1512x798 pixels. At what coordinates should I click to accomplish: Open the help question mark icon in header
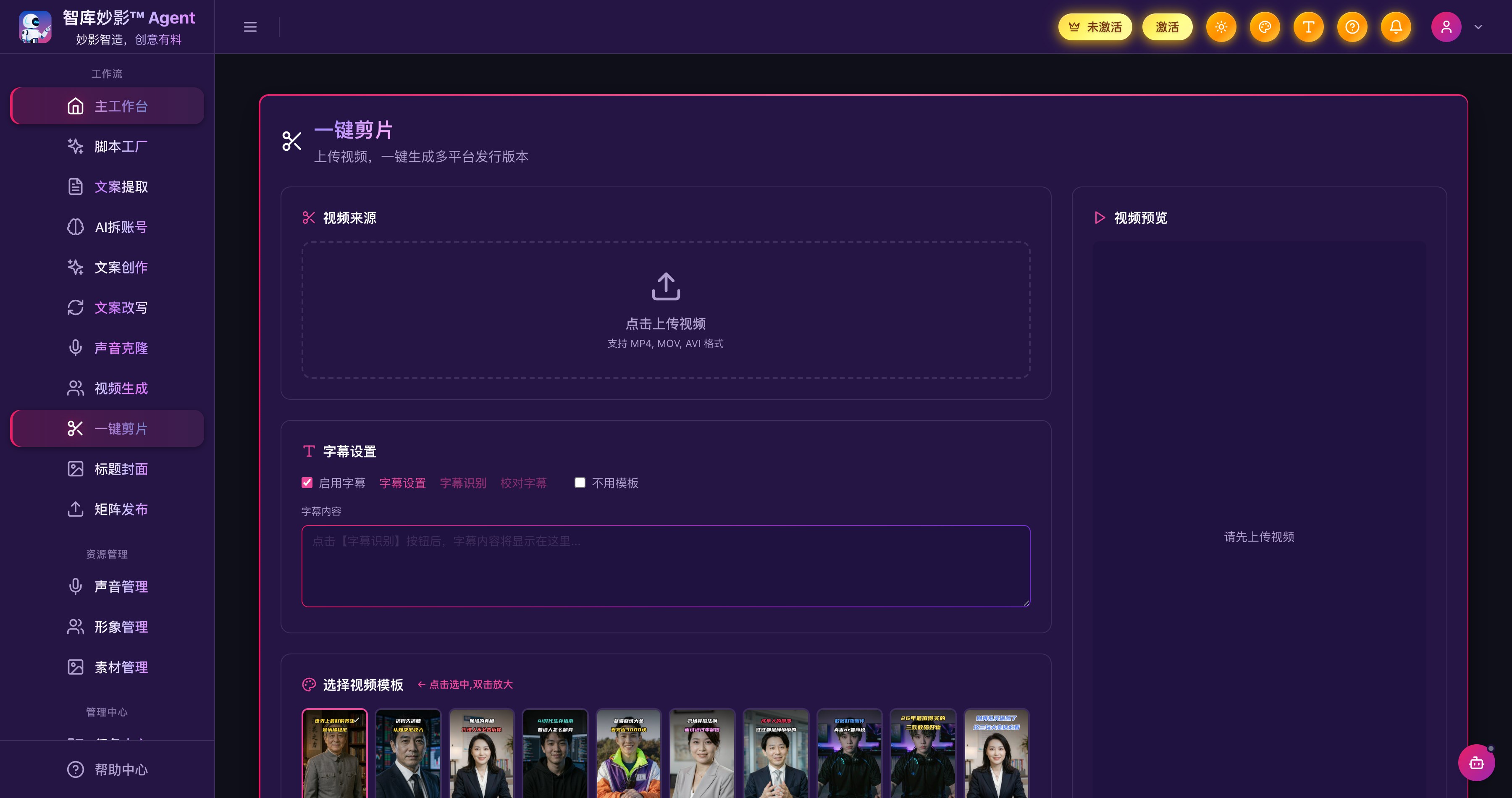(x=1352, y=27)
